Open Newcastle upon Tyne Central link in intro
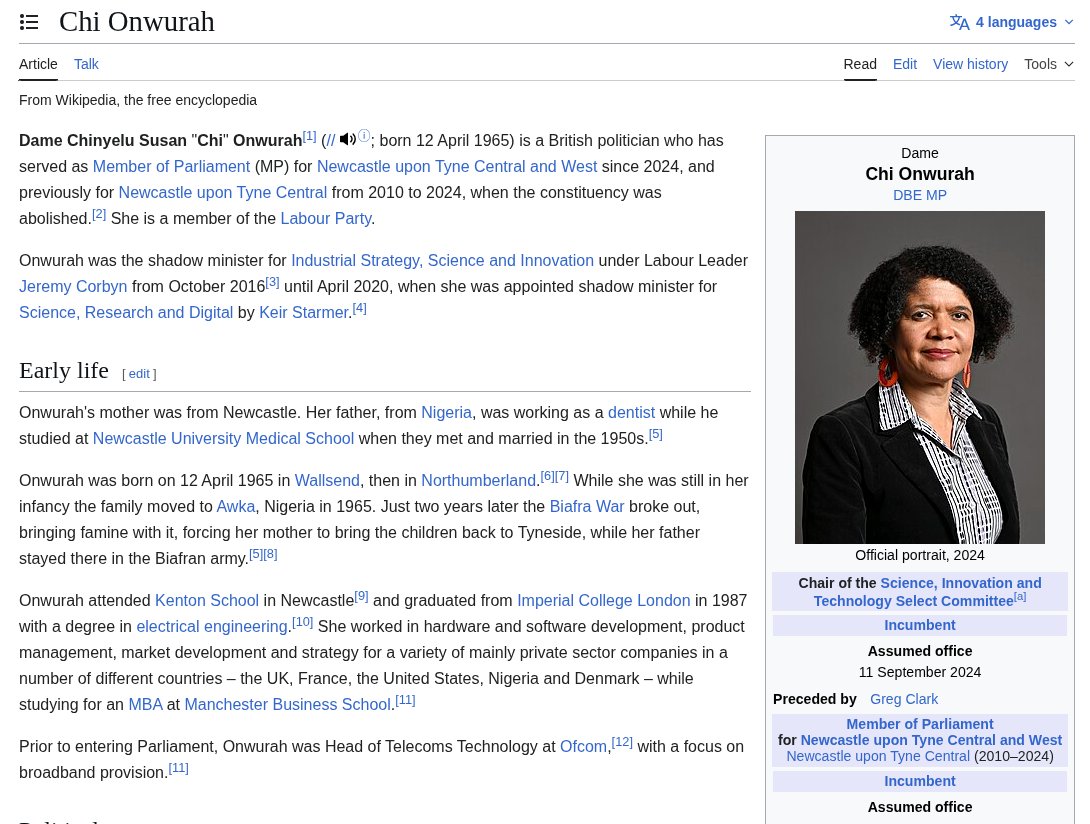 (x=222, y=193)
